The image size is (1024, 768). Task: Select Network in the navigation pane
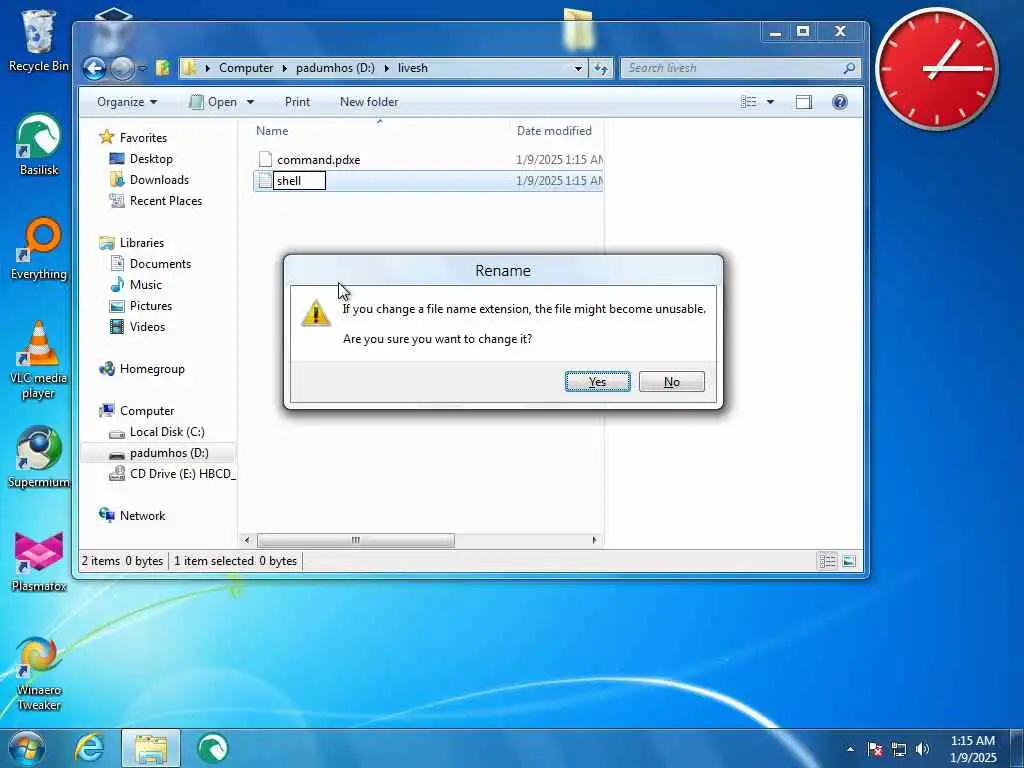[142, 516]
